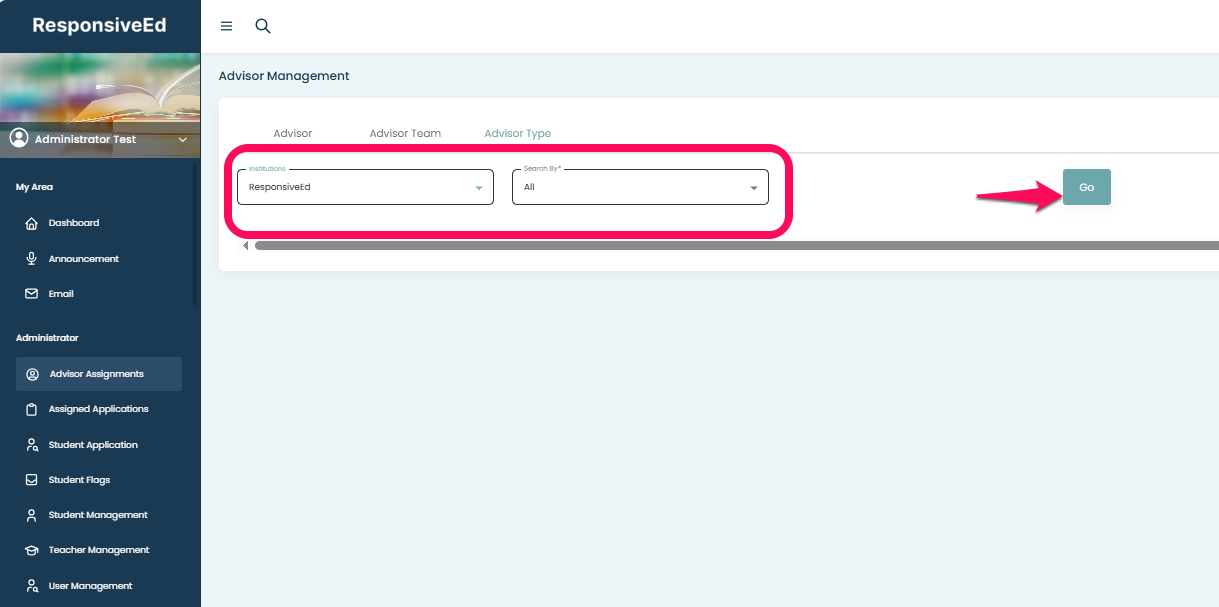The image size is (1219, 607).
Task: Switch to the Advisor tab
Action: 293,133
